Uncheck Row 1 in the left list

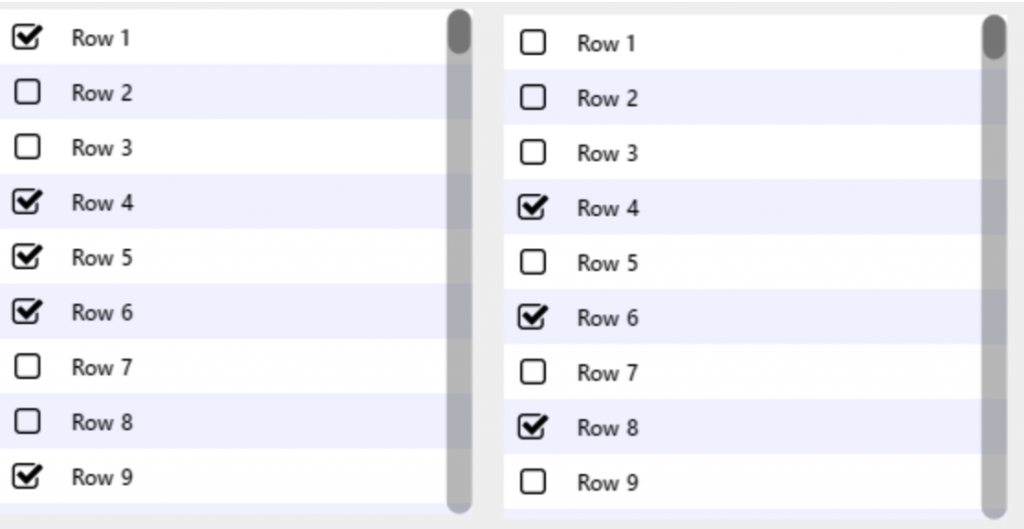(27, 38)
